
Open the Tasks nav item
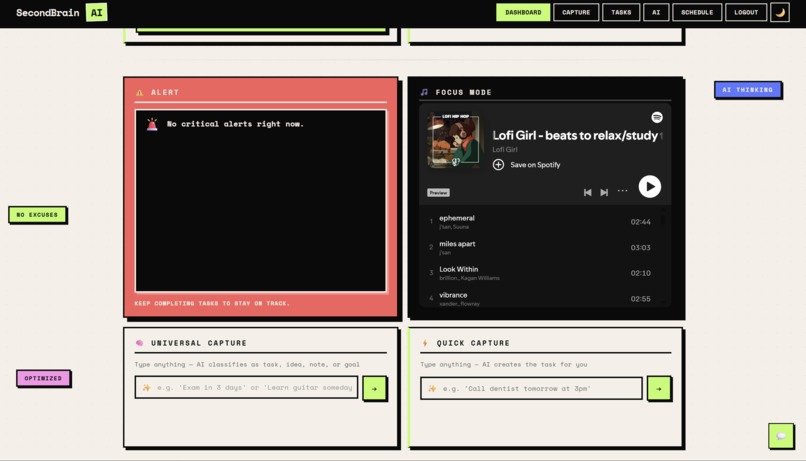point(621,12)
